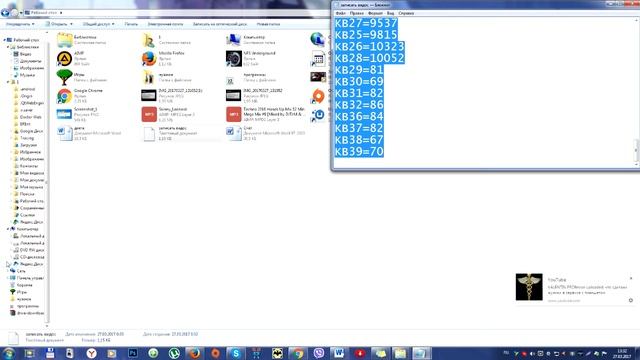Open the Упорядочить dropdown in Explorer
Image resolution: width=640 pixels, height=360 pixels.
pos(20,24)
